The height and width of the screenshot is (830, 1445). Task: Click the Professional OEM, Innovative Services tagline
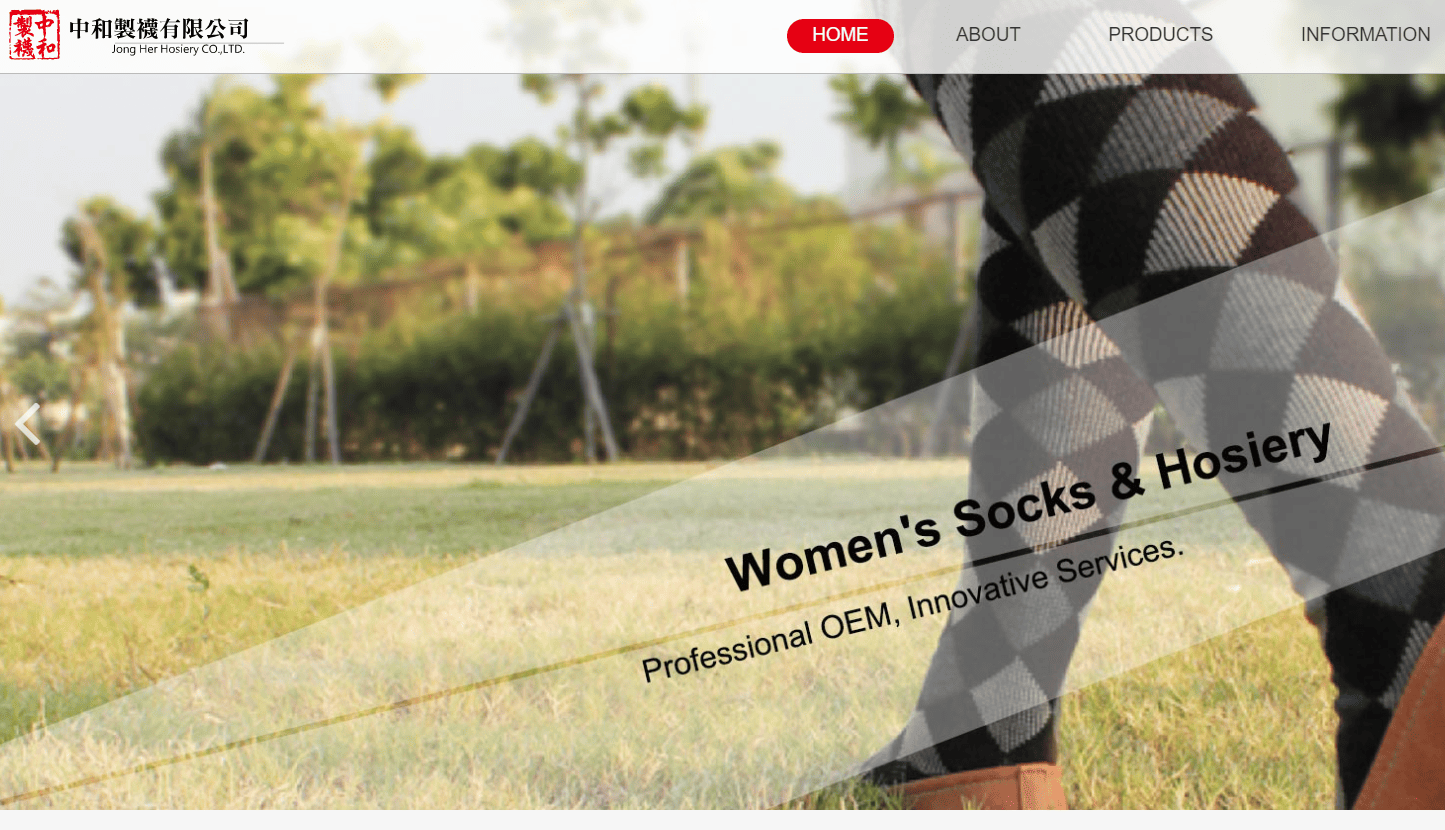913,609
